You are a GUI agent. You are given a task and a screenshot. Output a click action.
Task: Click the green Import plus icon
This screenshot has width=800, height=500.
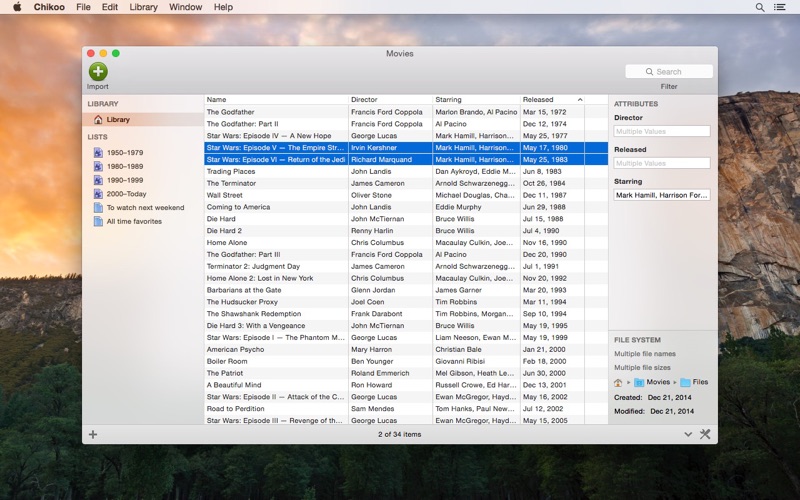(x=98, y=71)
